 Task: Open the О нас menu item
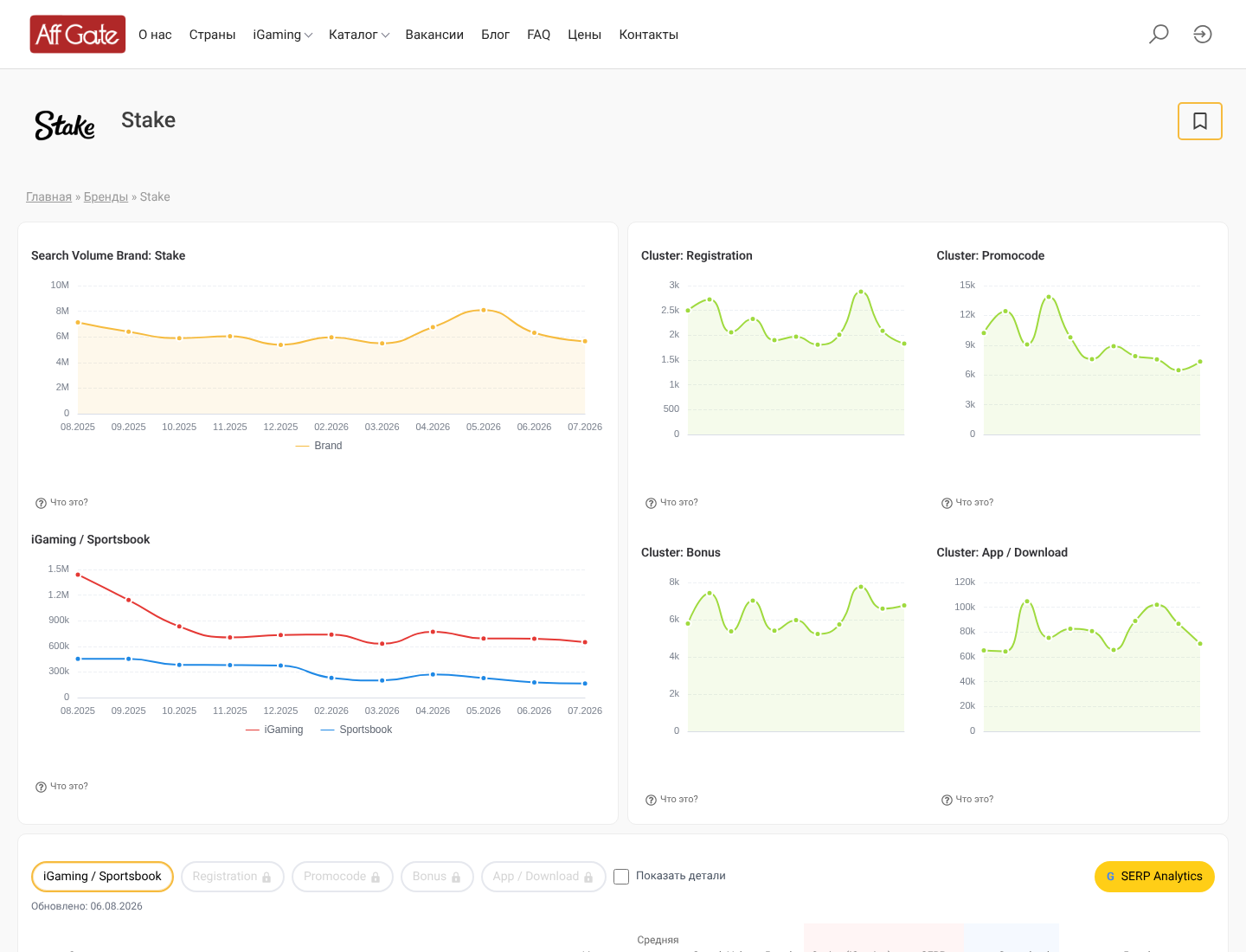coord(155,35)
